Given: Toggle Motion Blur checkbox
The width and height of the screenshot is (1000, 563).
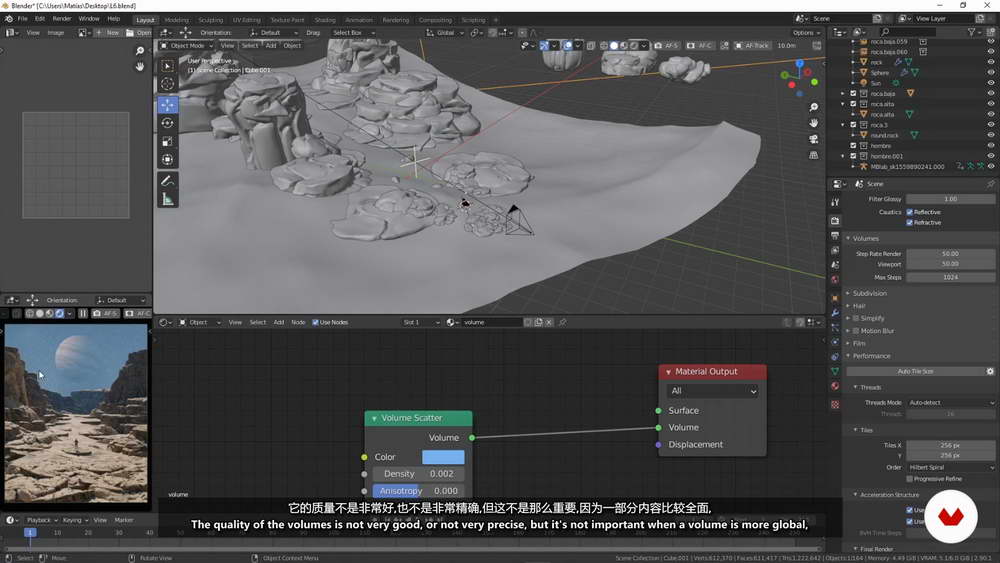Looking at the screenshot, I should coord(856,331).
